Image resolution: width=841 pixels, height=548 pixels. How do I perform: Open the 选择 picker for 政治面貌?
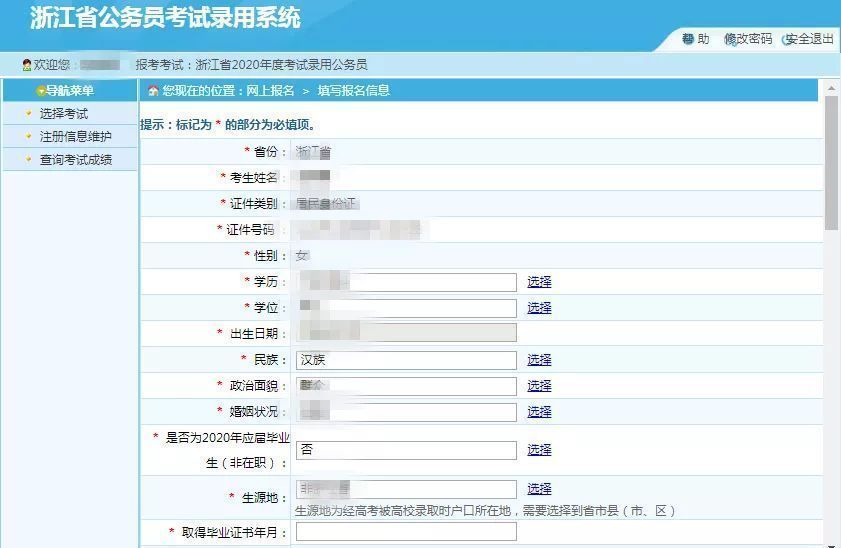[539, 386]
